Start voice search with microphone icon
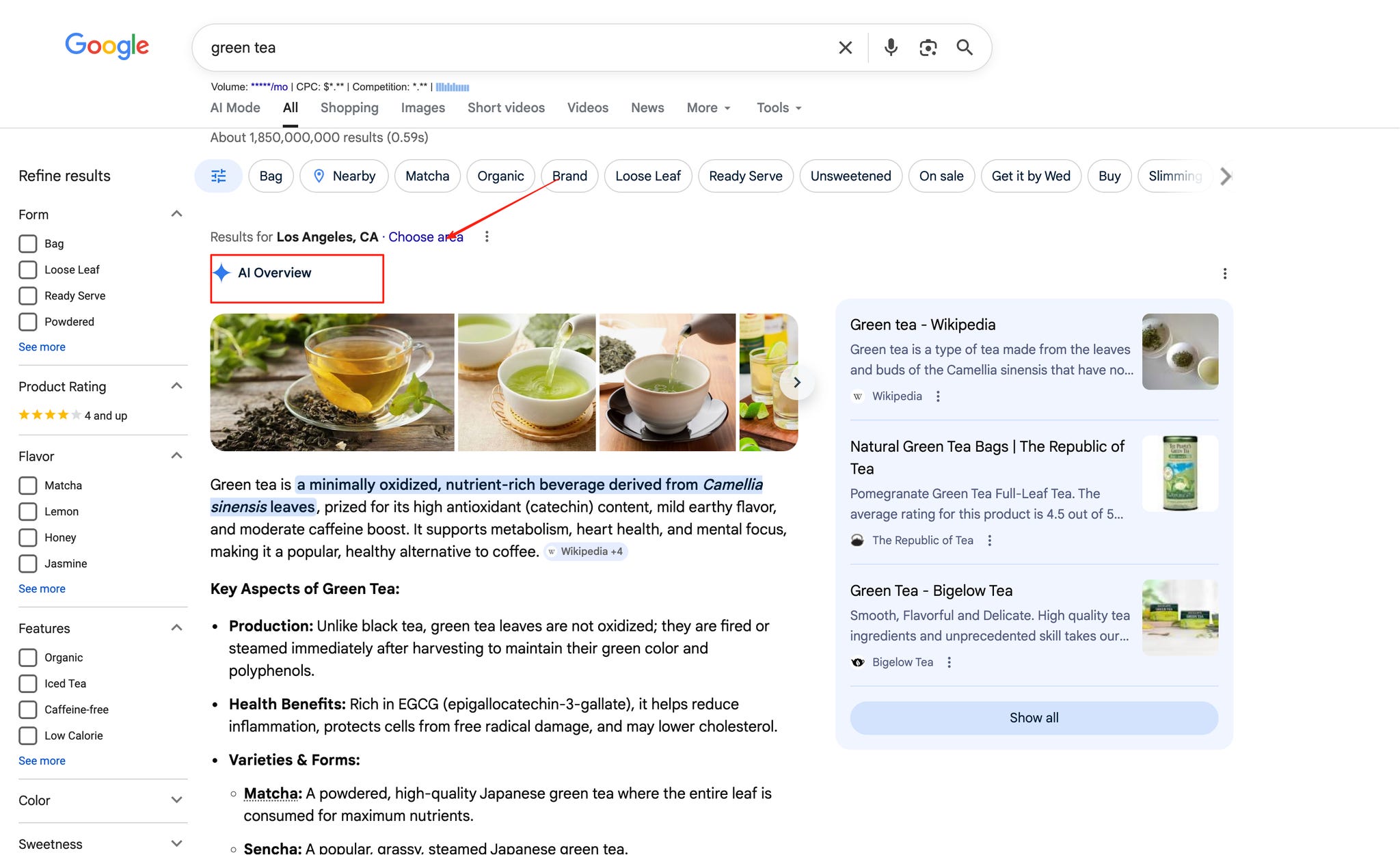Viewport: 1400px width, 855px height. click(891, 47)
